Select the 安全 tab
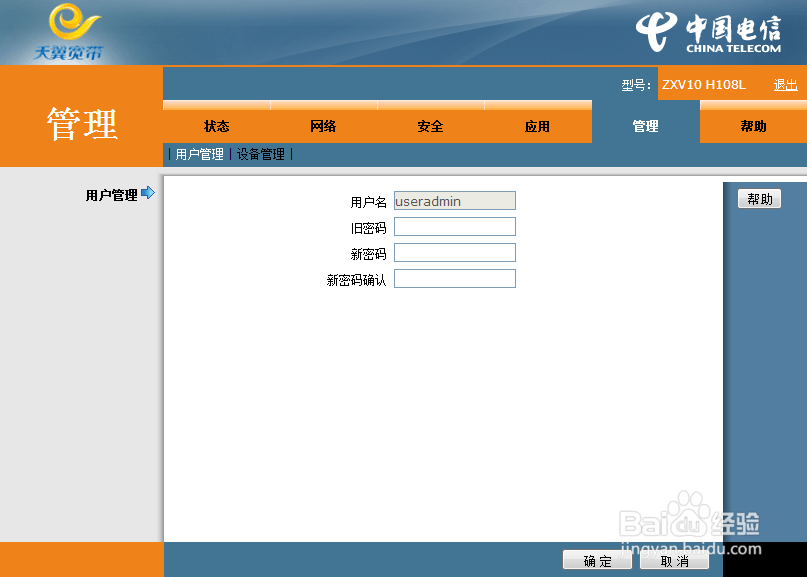 tap(430, 126)
